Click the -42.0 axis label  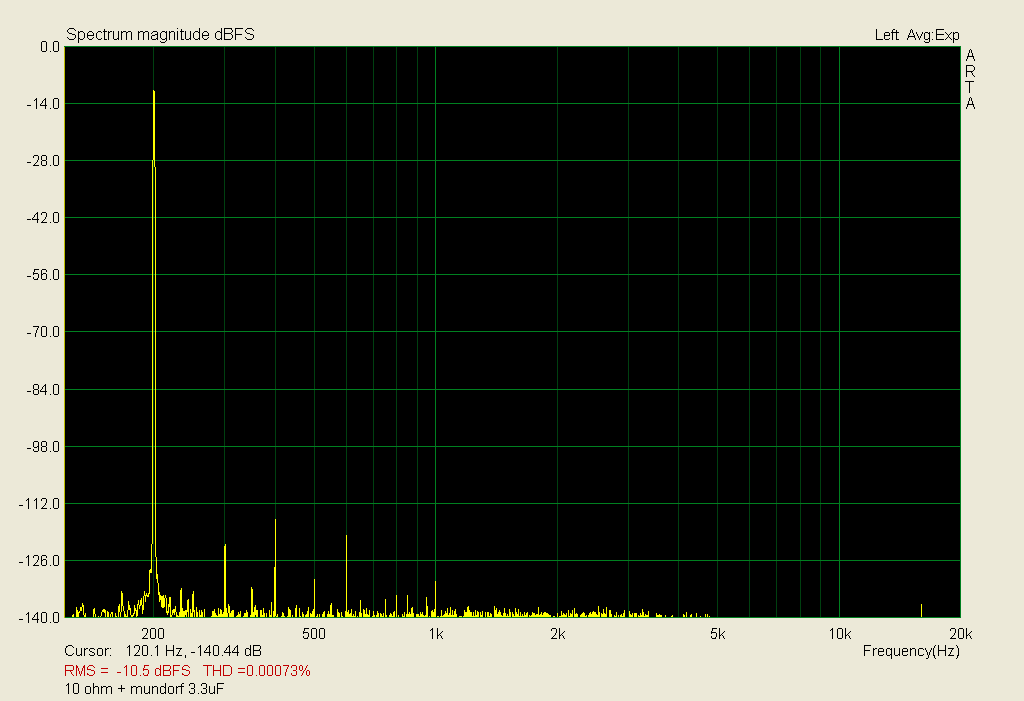[42, 218]
